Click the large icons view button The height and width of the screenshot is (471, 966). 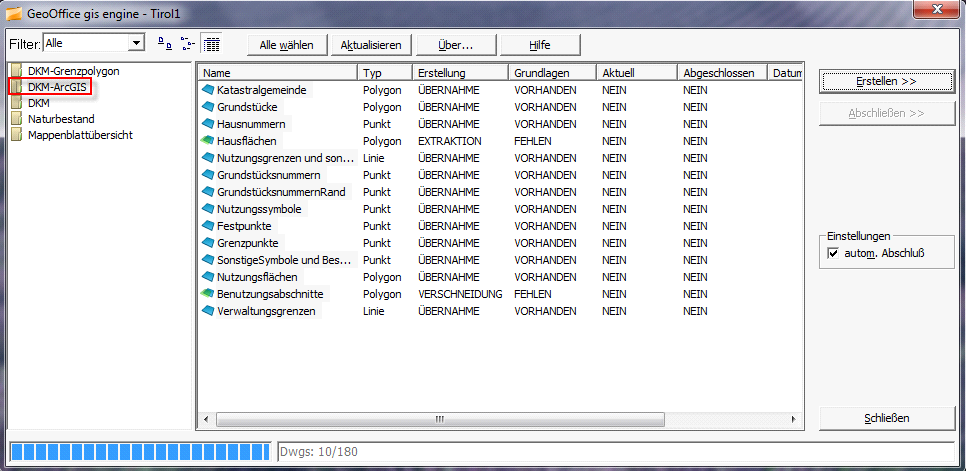(164, 44)
